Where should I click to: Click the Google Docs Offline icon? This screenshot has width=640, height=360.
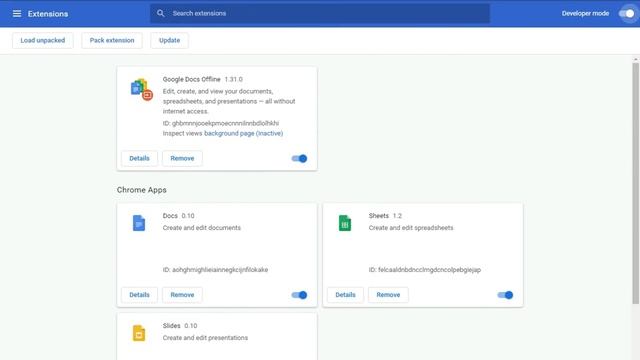click(141, 90)
